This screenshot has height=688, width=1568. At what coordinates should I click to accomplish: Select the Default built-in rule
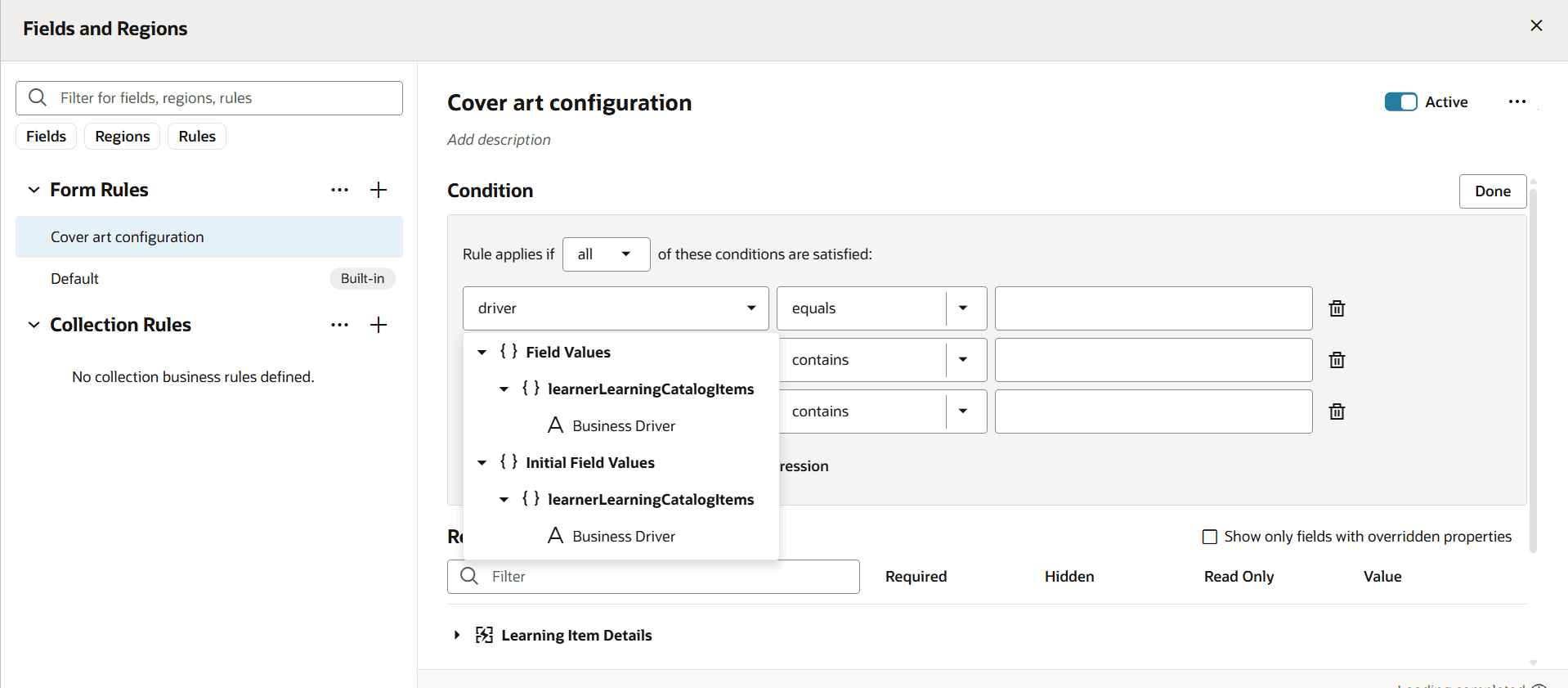pos(75,279)
